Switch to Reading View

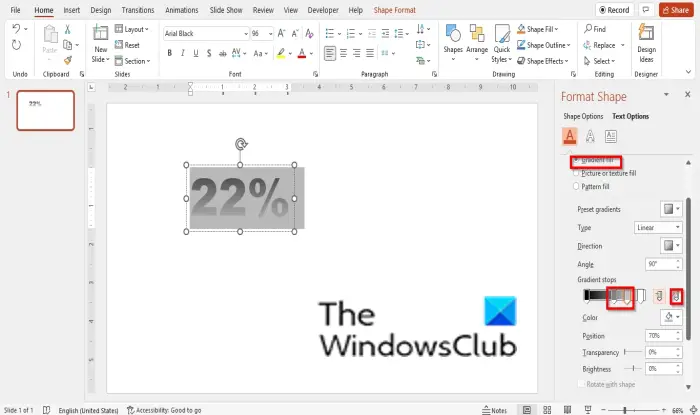pos(567,410)
